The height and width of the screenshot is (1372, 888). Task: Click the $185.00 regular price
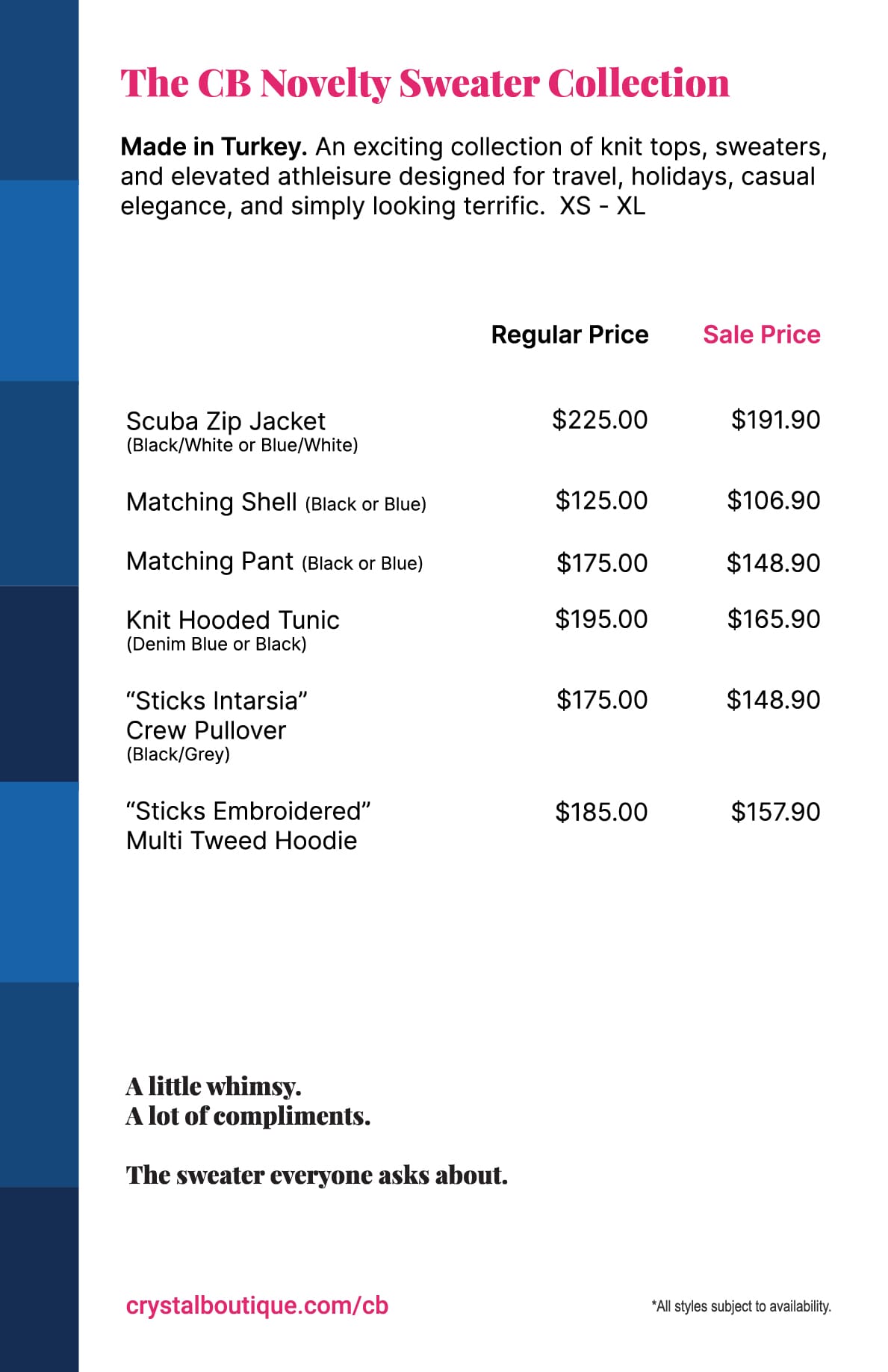601,812
